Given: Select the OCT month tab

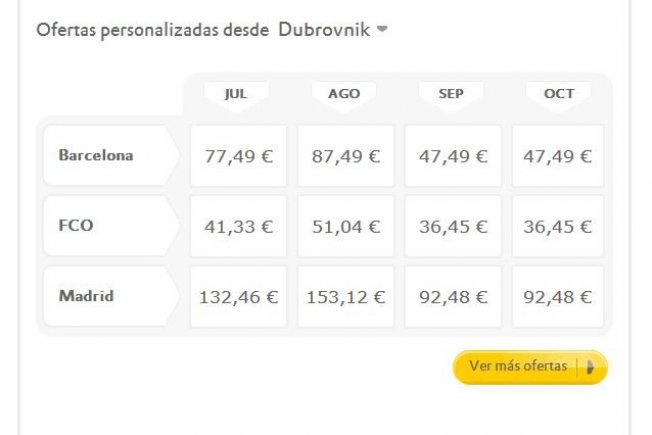Looking at the screenshot, I should pyautogui.click(x=559, y=95).
